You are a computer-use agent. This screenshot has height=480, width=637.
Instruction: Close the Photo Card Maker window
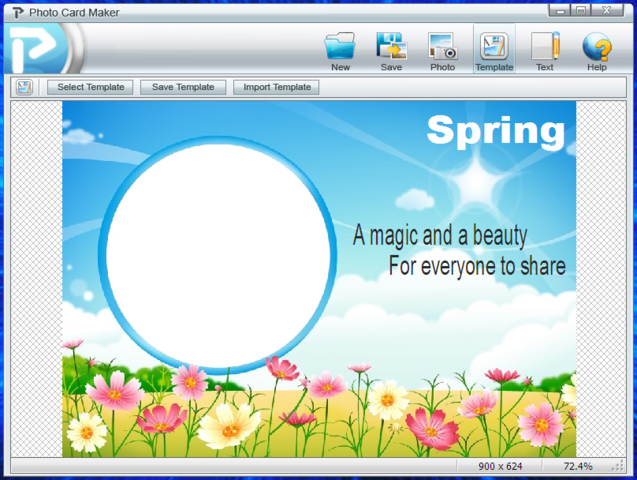coord(607,11)
